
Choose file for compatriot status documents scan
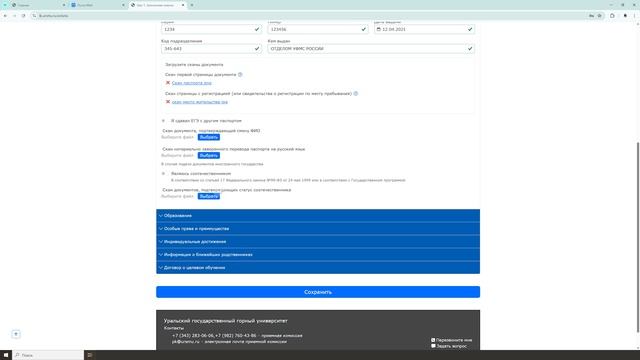pyautogui.click(x=209, y=196)
